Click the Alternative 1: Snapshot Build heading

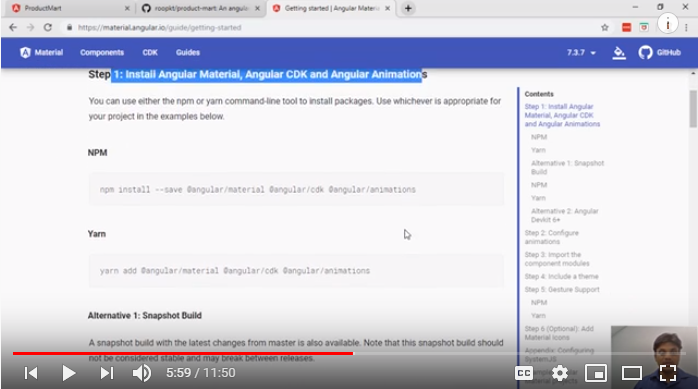[145, 316]
